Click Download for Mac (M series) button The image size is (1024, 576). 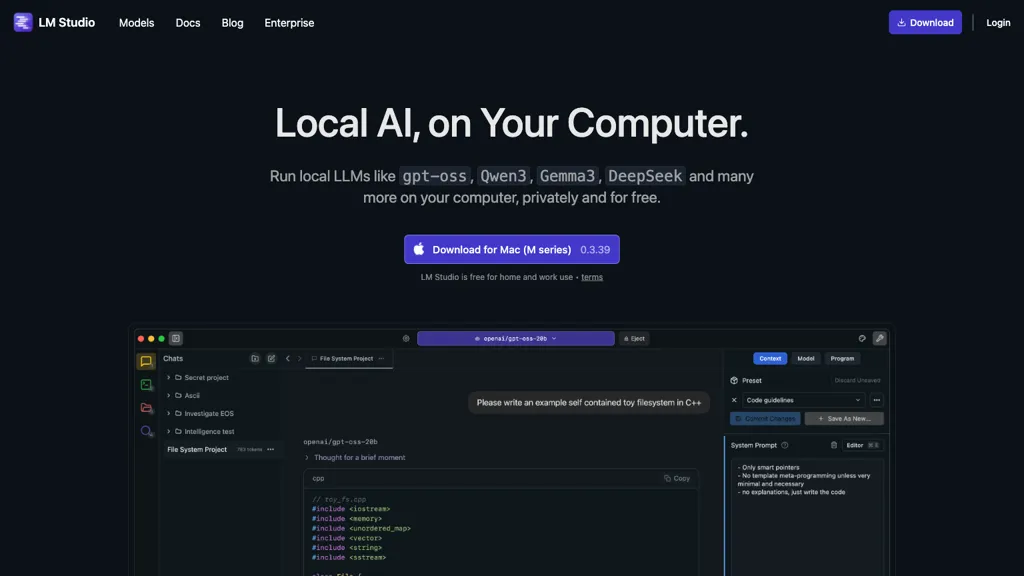[511, 249]
